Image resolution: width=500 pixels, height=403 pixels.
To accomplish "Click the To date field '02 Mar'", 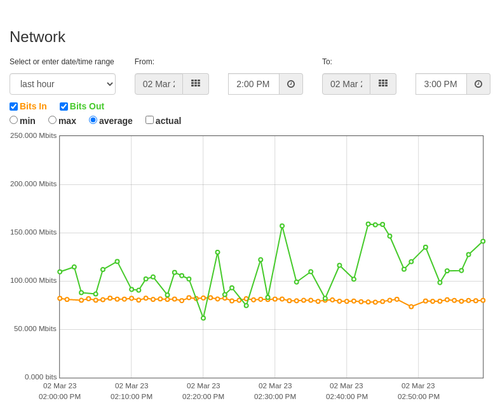I will 346,84.
